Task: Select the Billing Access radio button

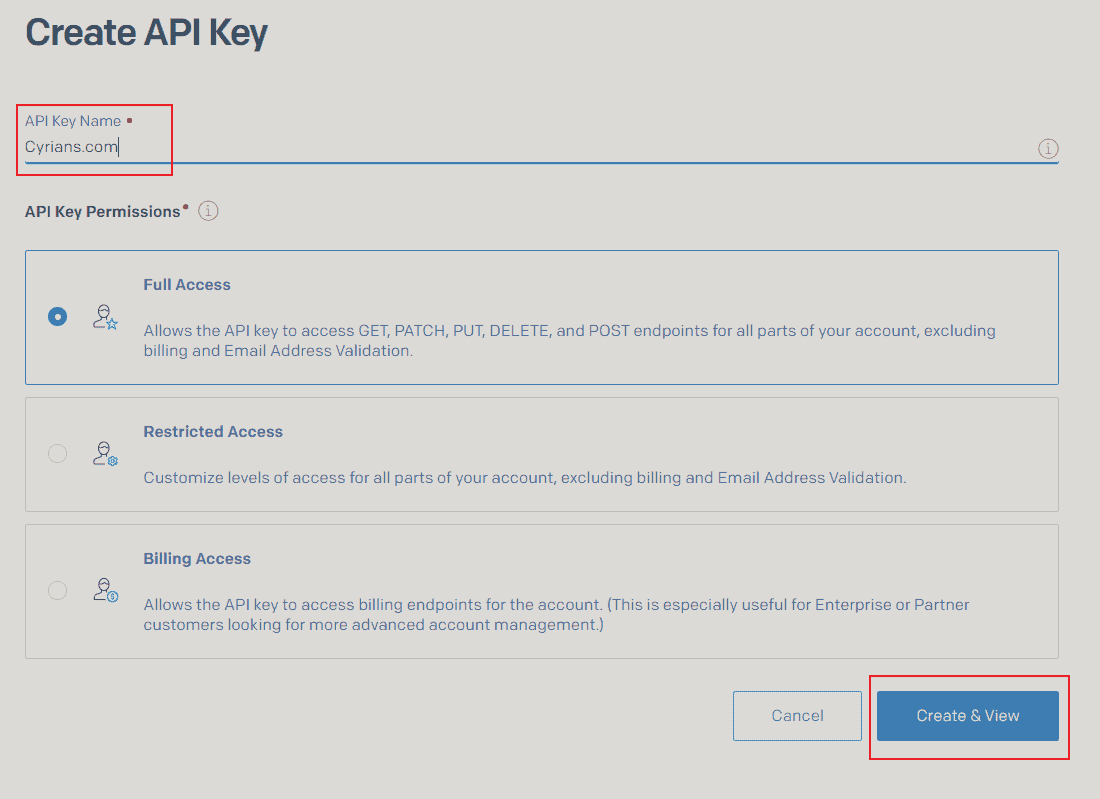Action: [57, 590]
